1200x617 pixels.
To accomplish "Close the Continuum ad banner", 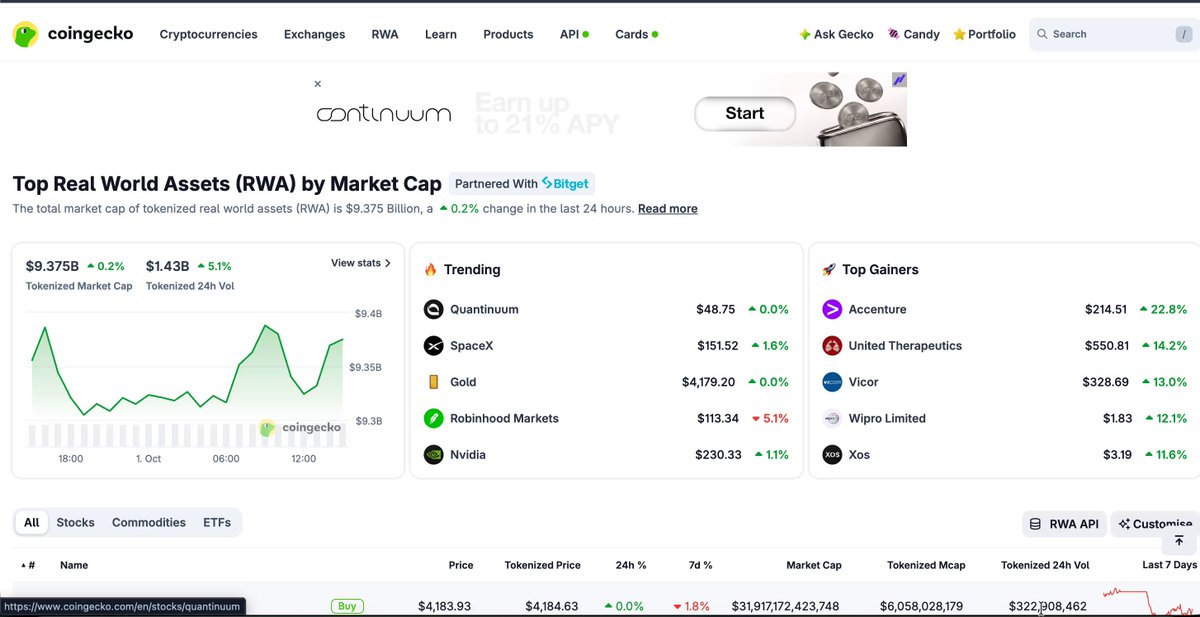I will 318,84.
